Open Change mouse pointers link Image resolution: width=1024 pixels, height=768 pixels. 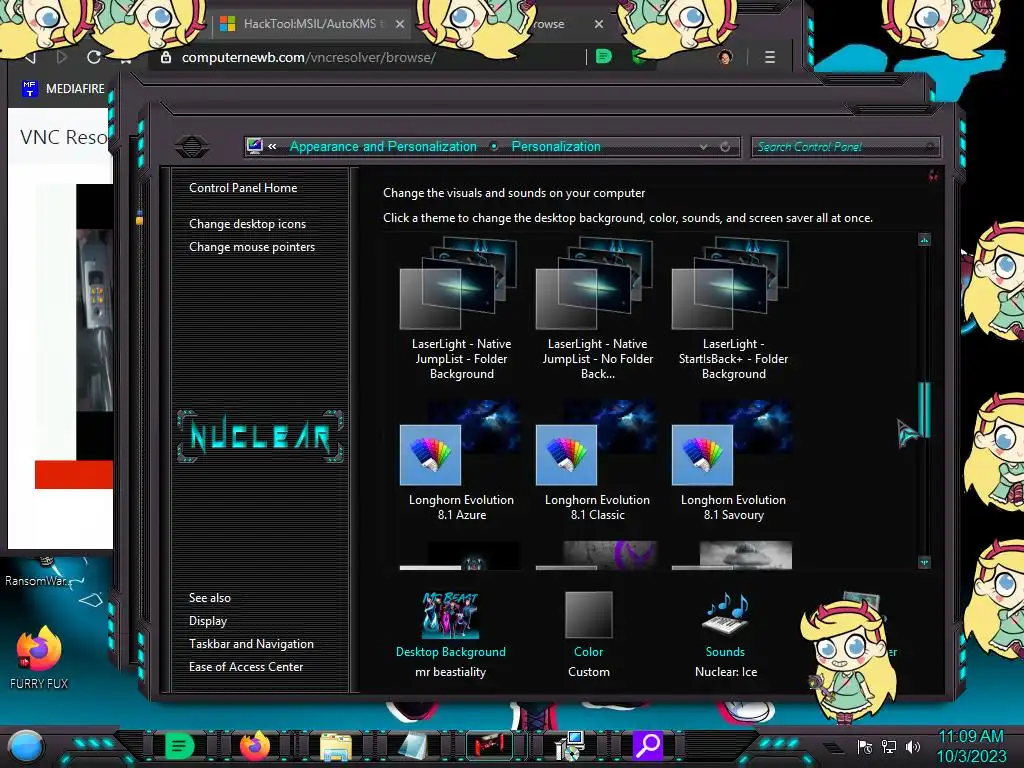(x=252, y=247)
